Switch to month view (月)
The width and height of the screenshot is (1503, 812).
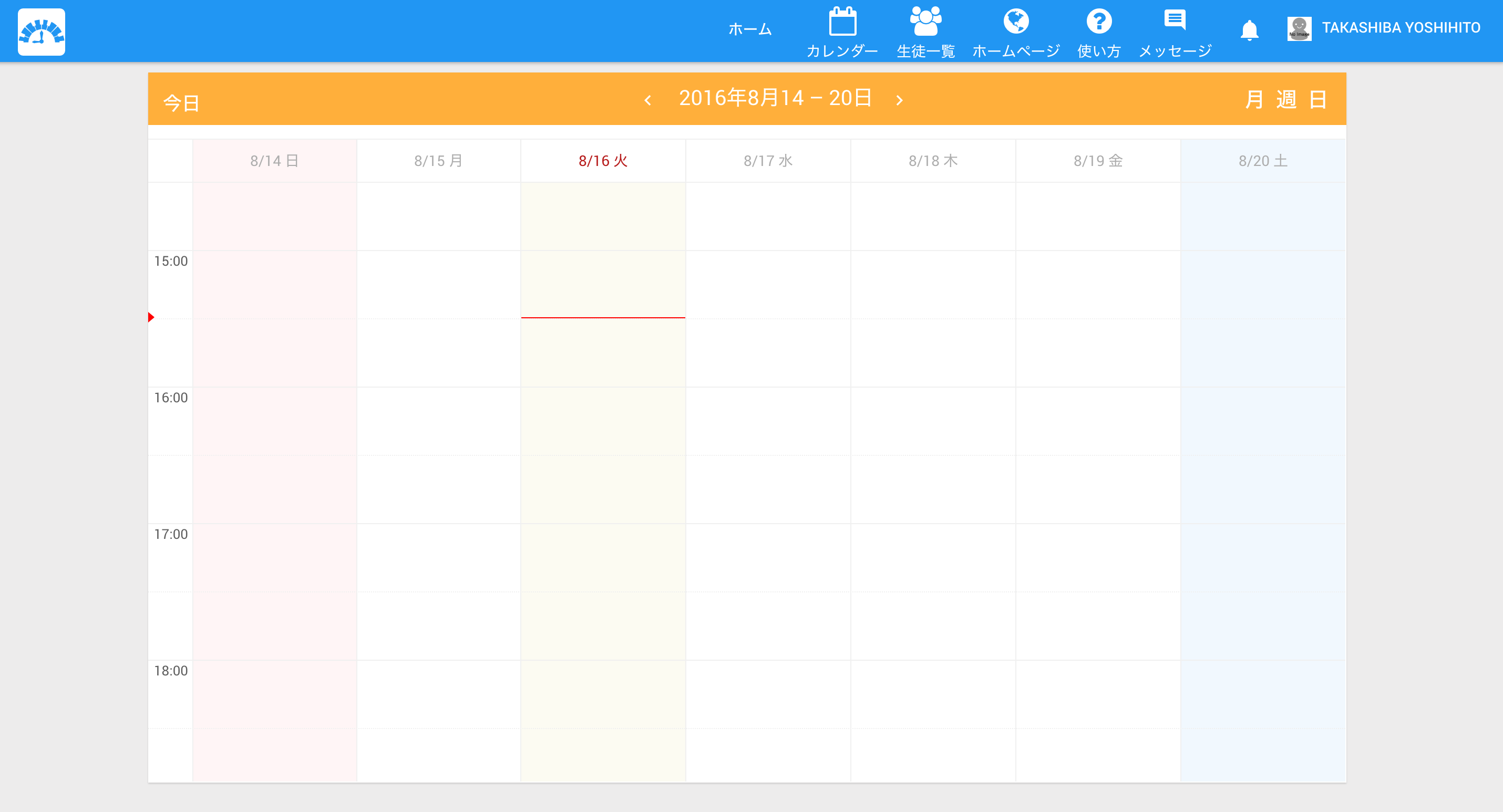tap(1254, 100)
